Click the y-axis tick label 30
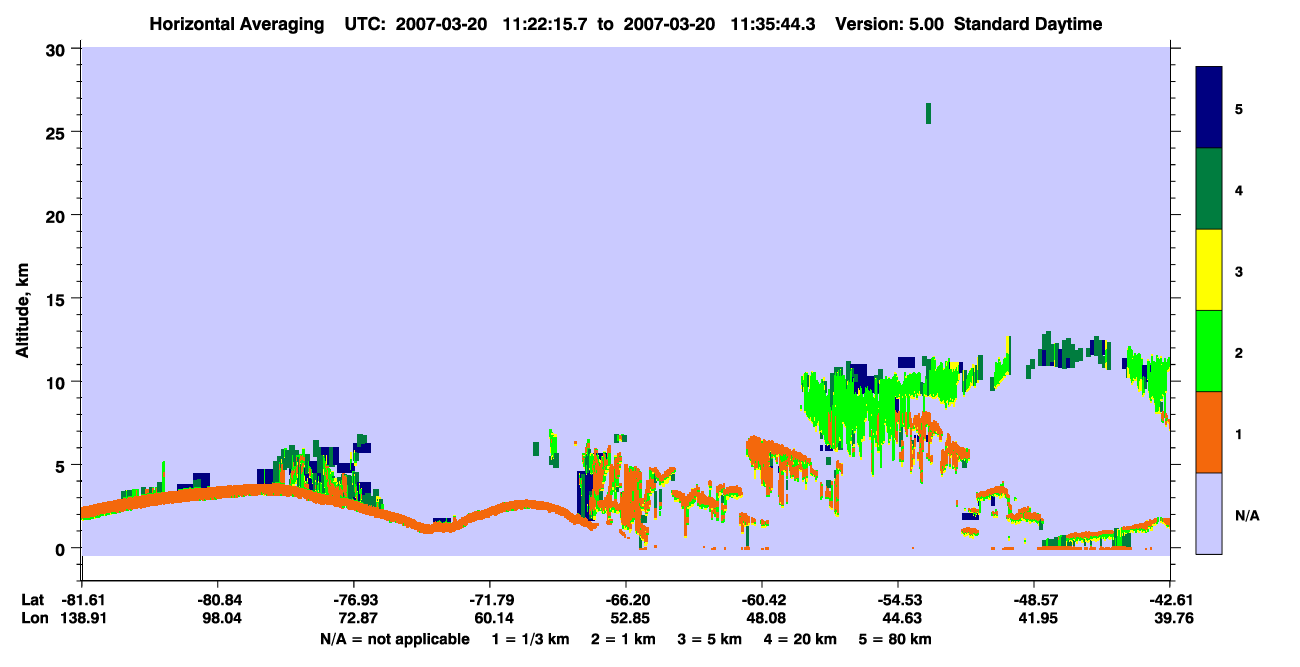This screenshot has width=1300, height=667. click(x=58, y=49)
